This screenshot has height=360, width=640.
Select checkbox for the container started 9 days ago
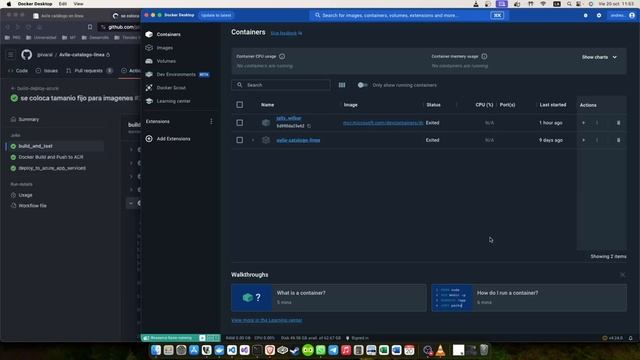240,140
